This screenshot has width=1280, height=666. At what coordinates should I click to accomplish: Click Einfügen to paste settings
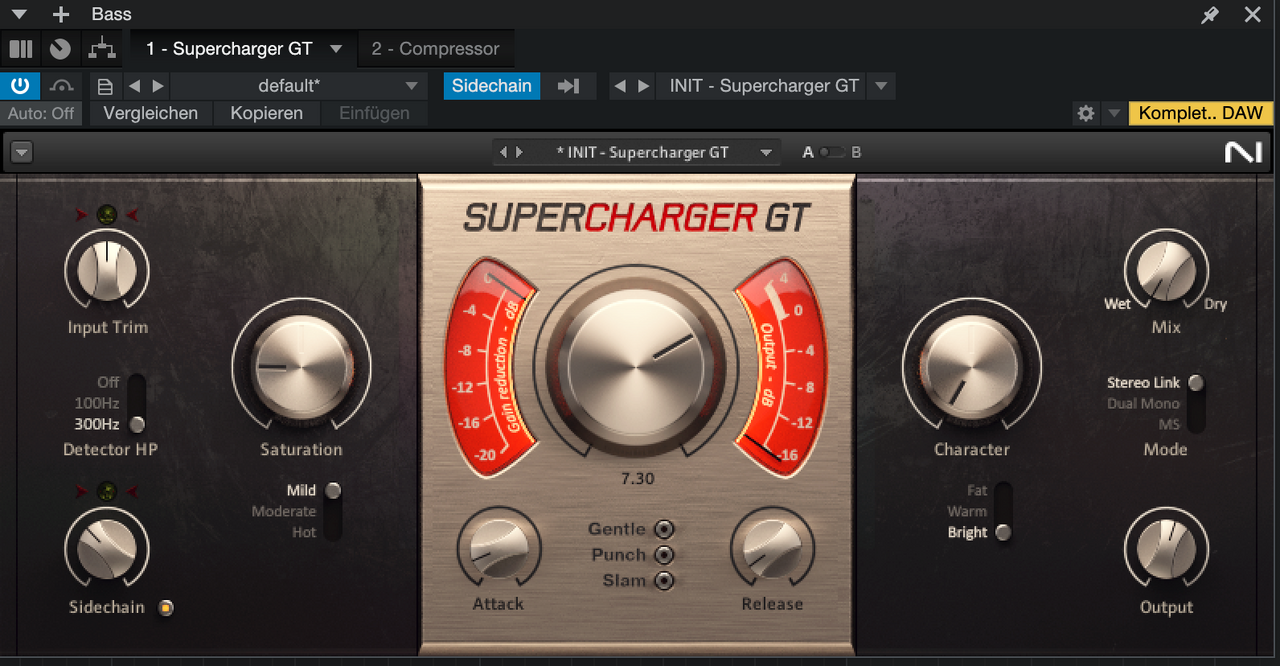click(x=374, y=114)
